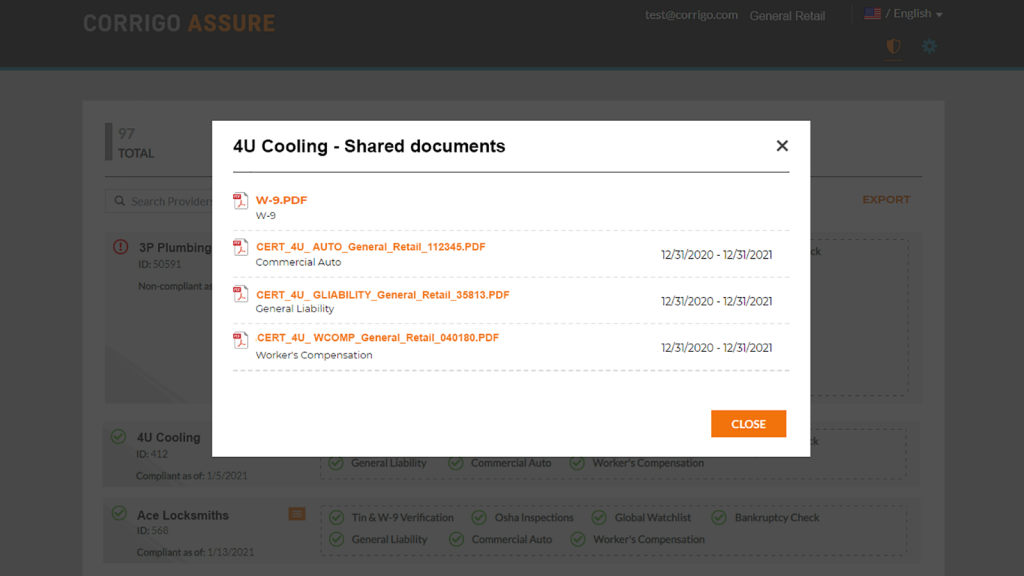Click 4U Cooling General Liability check icon
Image resolution: width=1024 pixels, height=576 pixels.
click(x=336, y=463)
